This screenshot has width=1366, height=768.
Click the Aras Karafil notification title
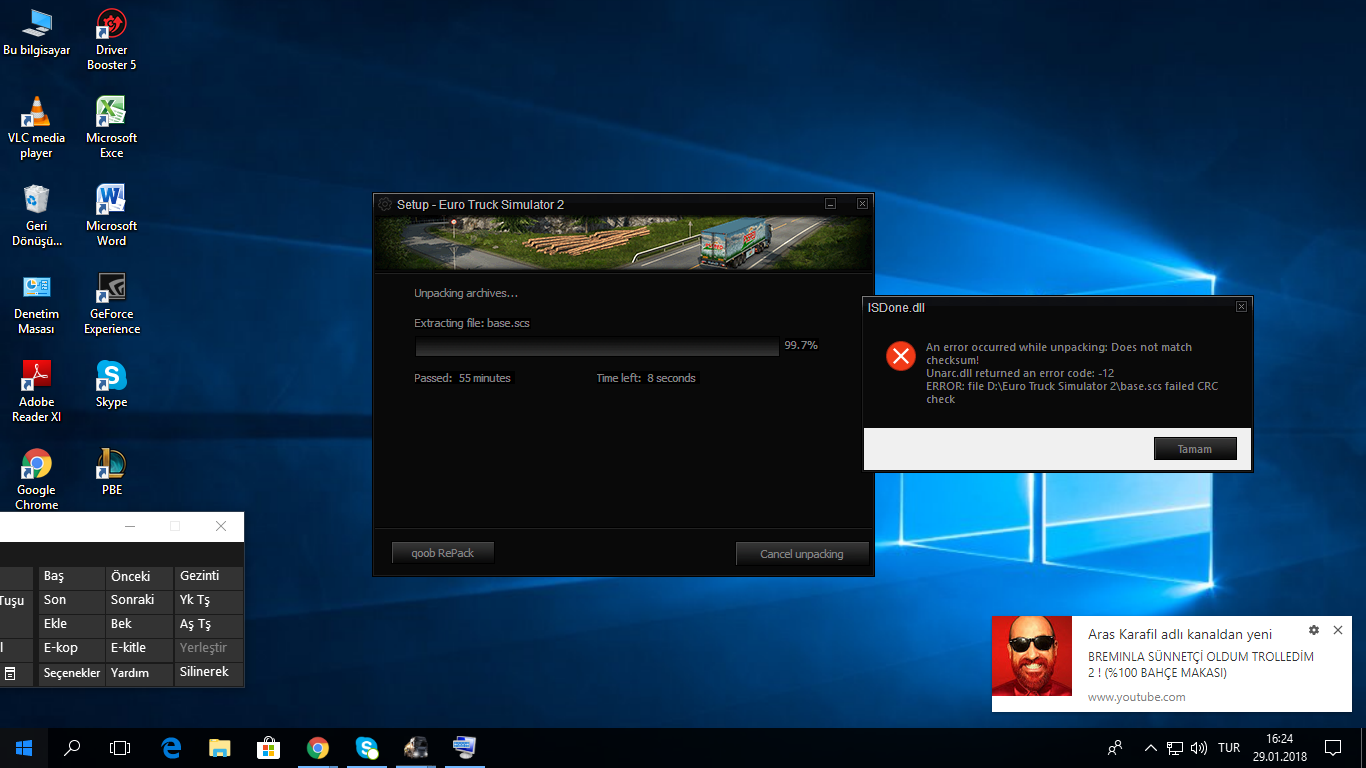1180,634
